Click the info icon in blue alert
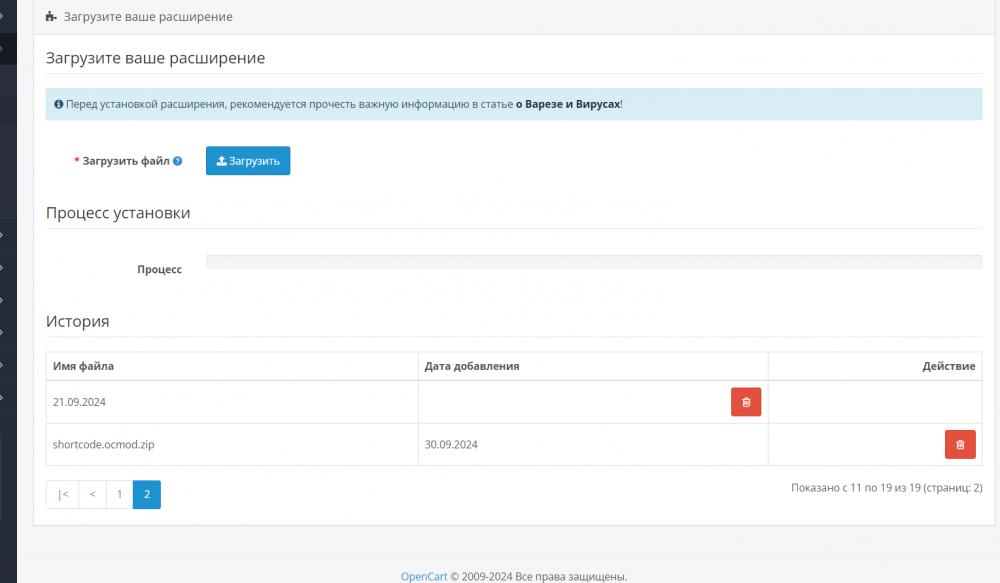The width and height of the screenshot is (1000, 583). pos(59,104)
